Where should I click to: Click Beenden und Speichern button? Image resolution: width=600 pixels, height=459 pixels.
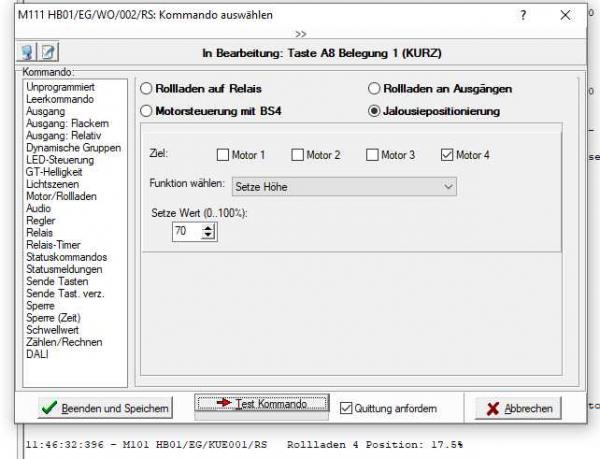[104, 408]
